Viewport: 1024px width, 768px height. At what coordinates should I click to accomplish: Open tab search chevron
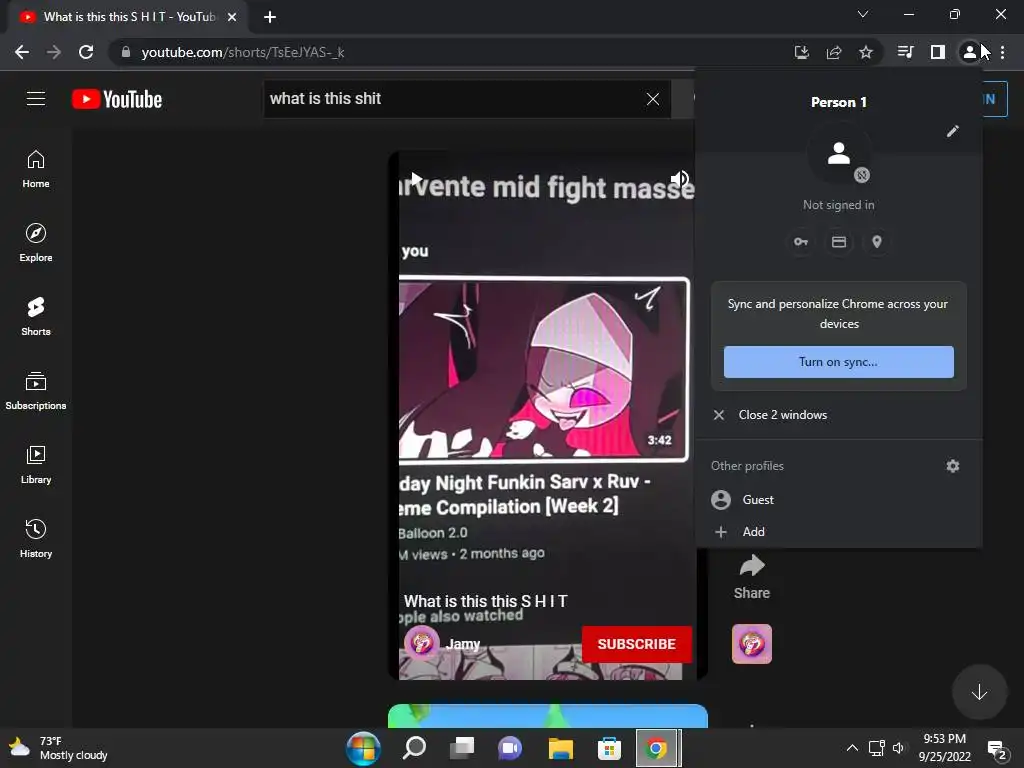(x=863, y=14)
